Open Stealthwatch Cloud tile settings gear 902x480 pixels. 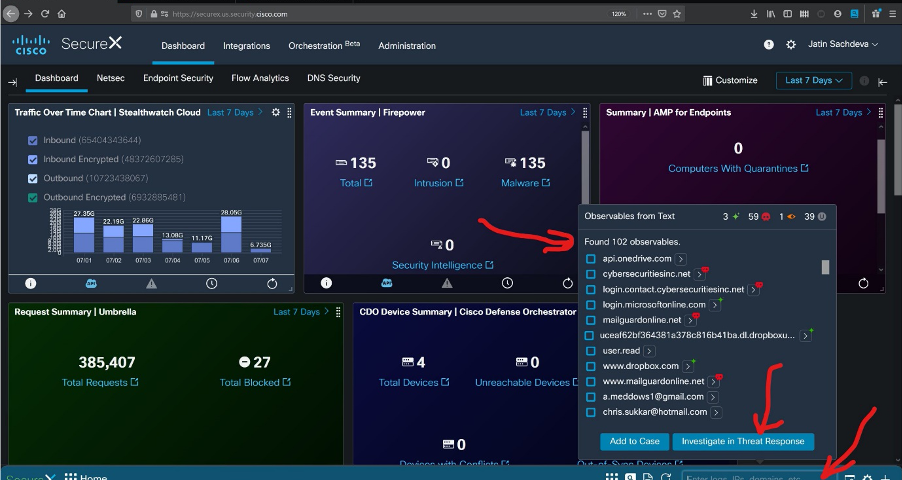tap(276, 113)
